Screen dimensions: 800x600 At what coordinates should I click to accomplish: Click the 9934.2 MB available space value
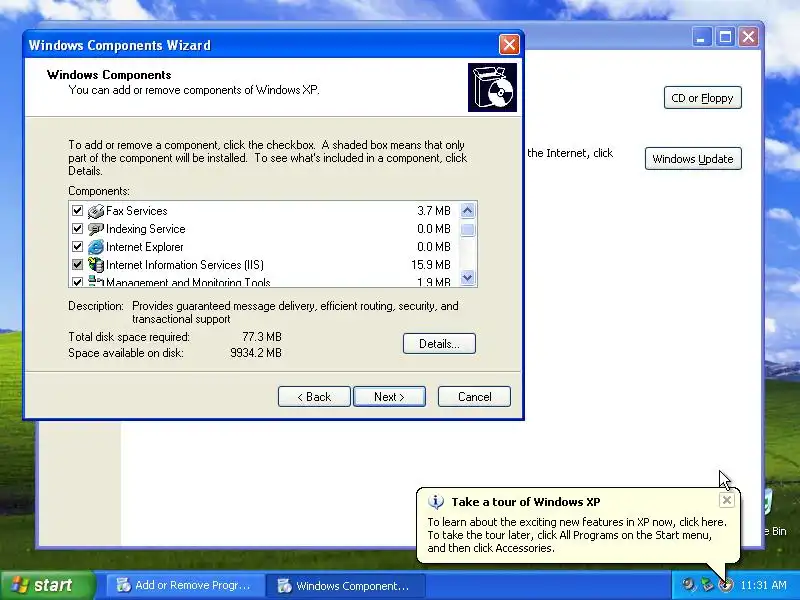click(256, 353)
